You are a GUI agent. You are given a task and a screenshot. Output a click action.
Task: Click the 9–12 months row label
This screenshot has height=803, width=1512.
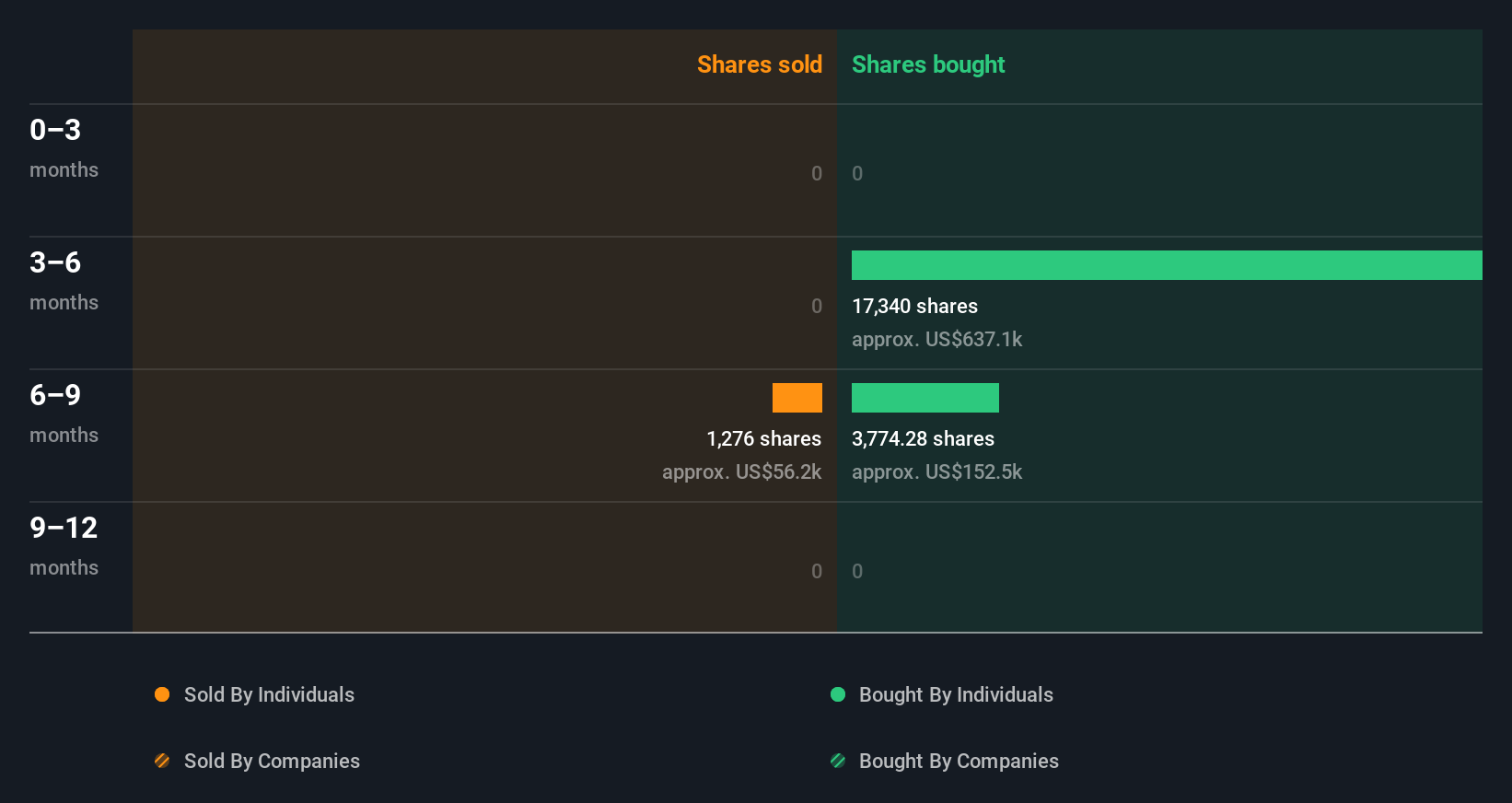pos(64,546)
